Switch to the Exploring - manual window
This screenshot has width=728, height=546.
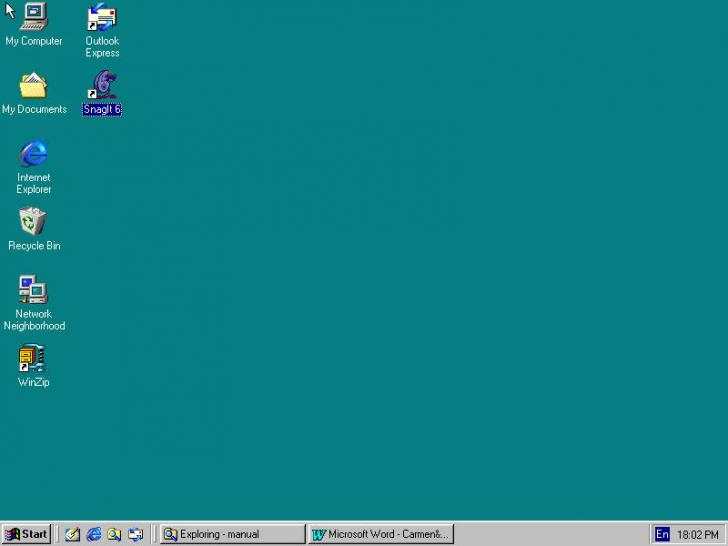point(233,534)
